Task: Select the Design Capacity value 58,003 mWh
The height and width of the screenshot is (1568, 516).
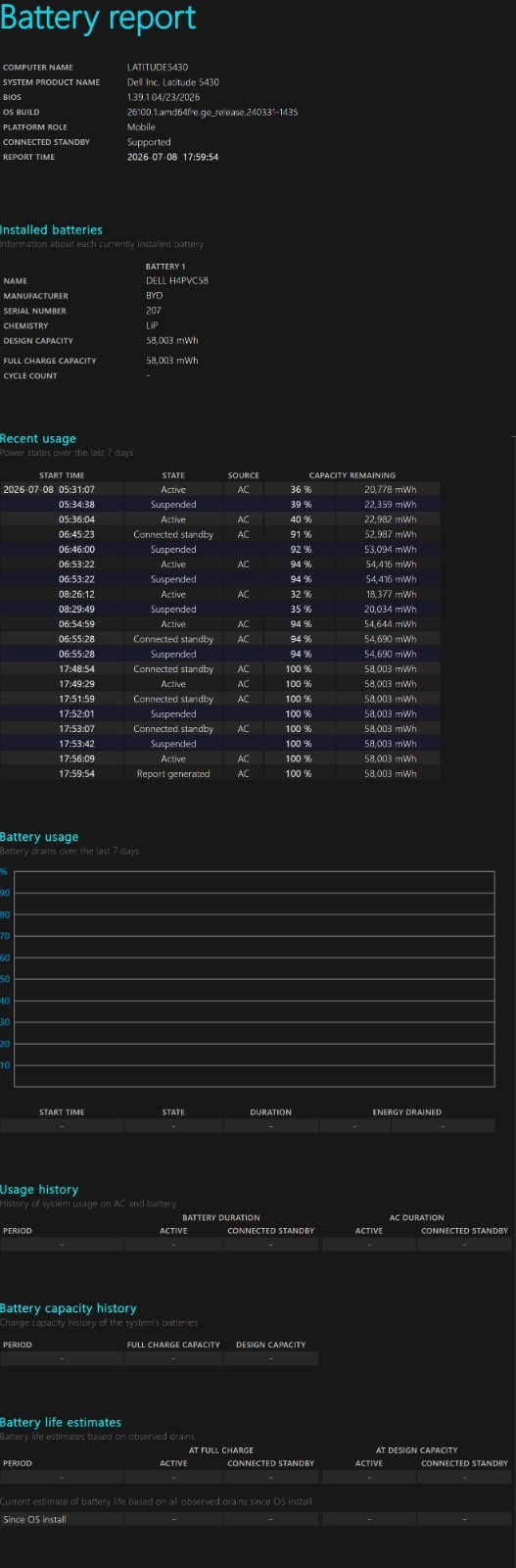Action: click(172, 340)
